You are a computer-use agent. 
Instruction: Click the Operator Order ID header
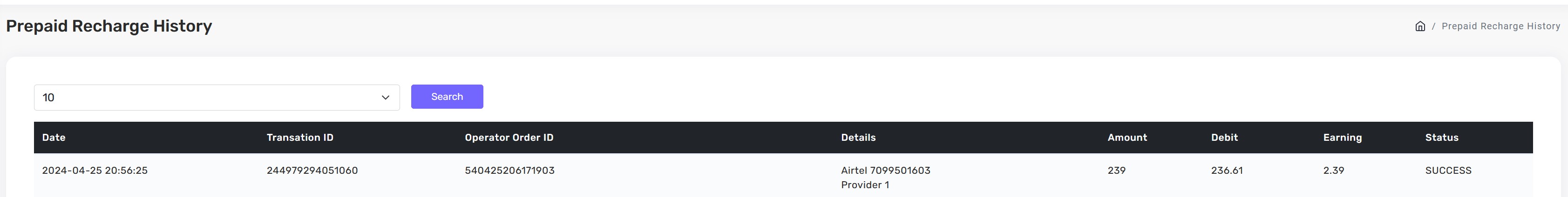tap(509, 138)
